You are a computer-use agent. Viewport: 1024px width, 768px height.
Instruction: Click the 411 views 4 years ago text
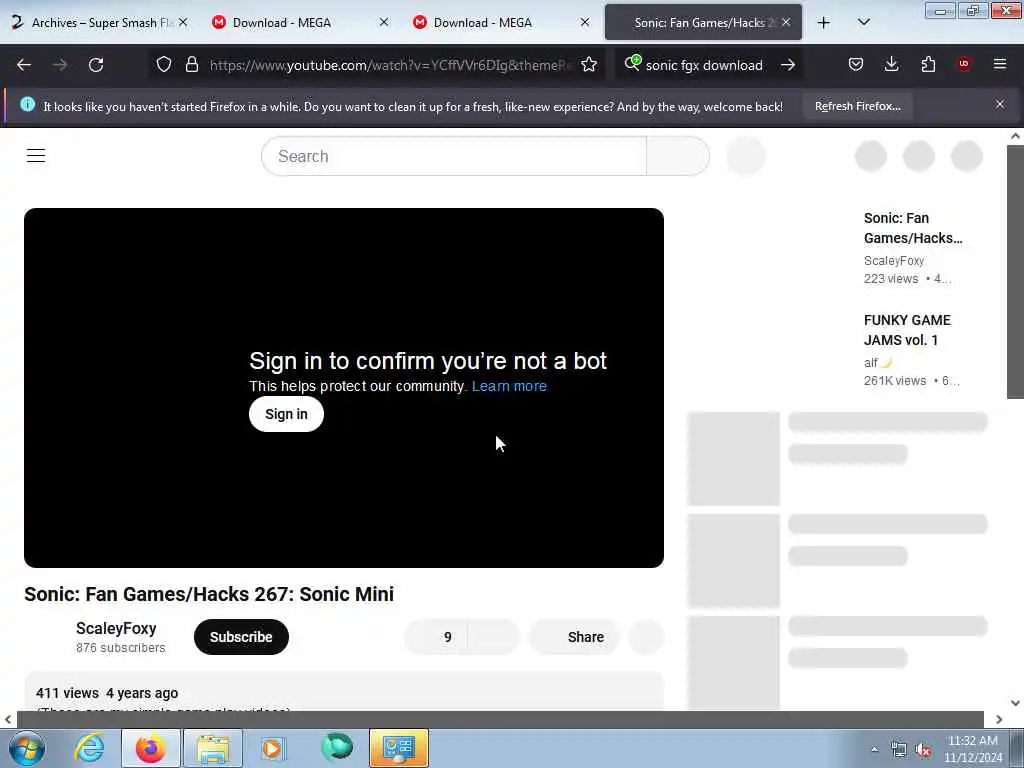pos(107,693)
